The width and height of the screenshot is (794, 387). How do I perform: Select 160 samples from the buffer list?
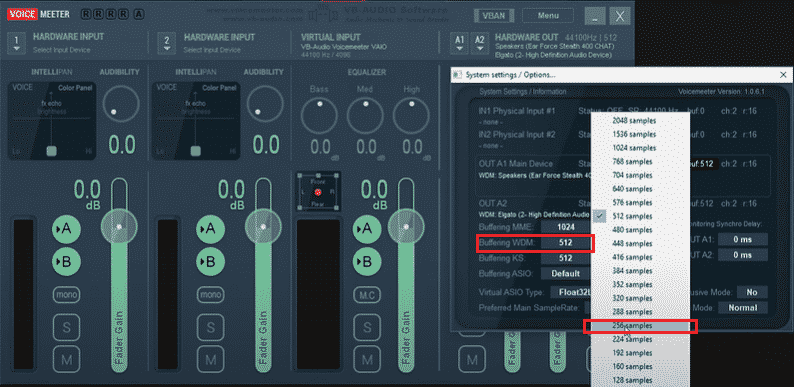point(641,366)
